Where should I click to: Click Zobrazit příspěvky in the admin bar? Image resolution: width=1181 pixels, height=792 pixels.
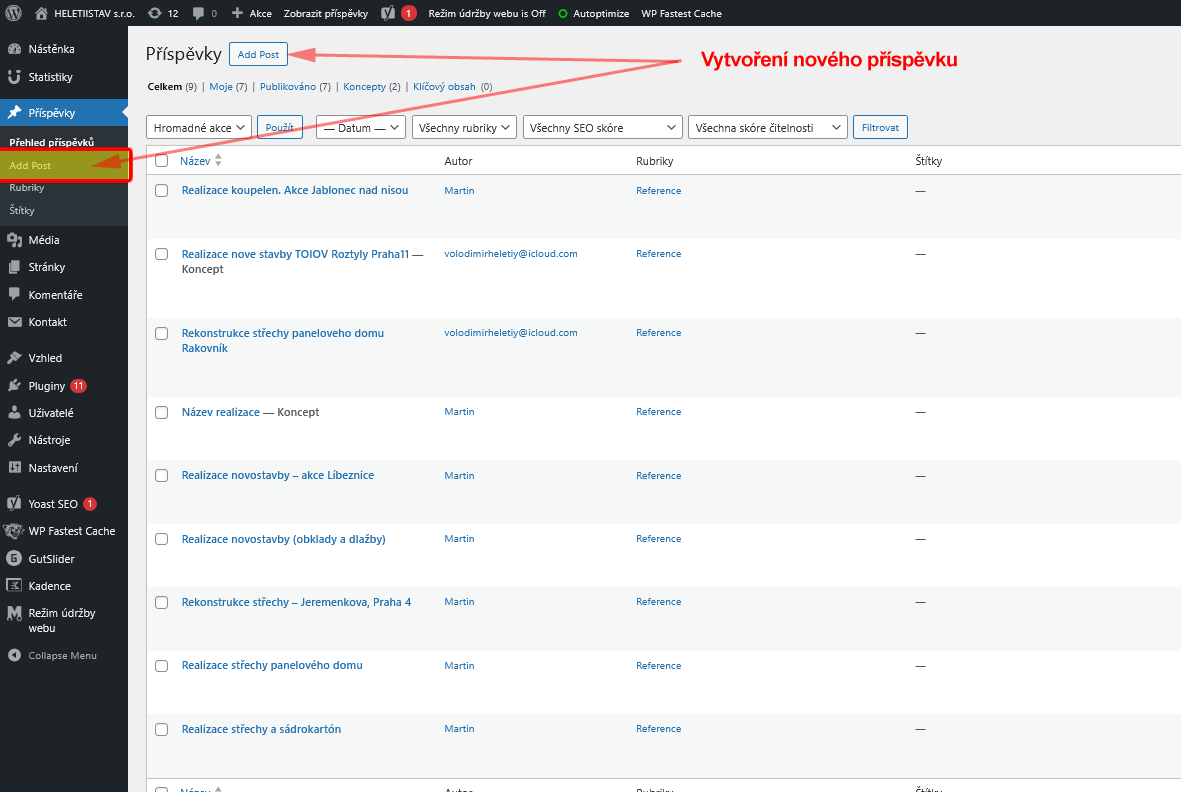(326, 14)
